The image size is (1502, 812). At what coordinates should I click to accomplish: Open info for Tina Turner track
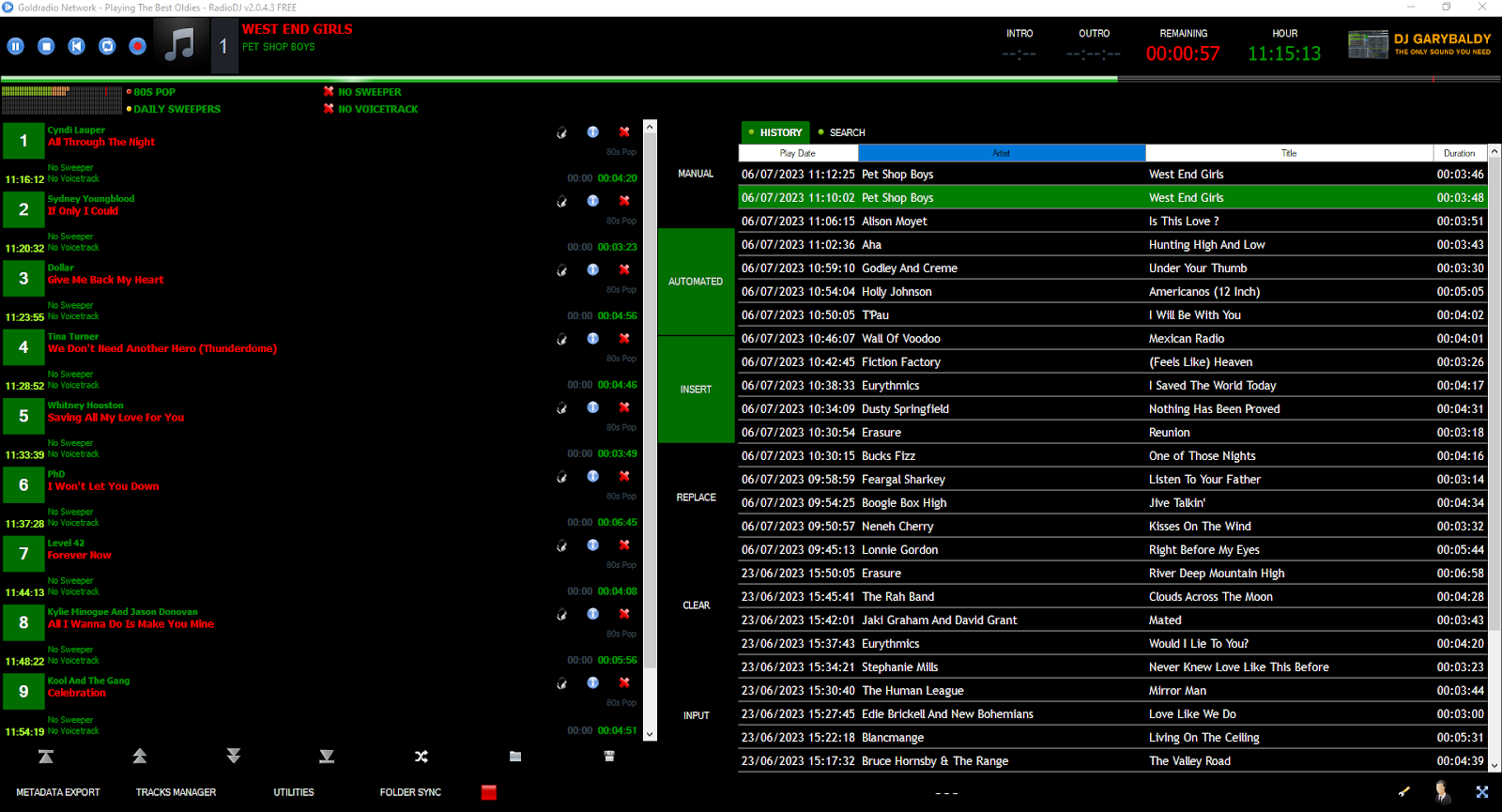click(593, 339)
